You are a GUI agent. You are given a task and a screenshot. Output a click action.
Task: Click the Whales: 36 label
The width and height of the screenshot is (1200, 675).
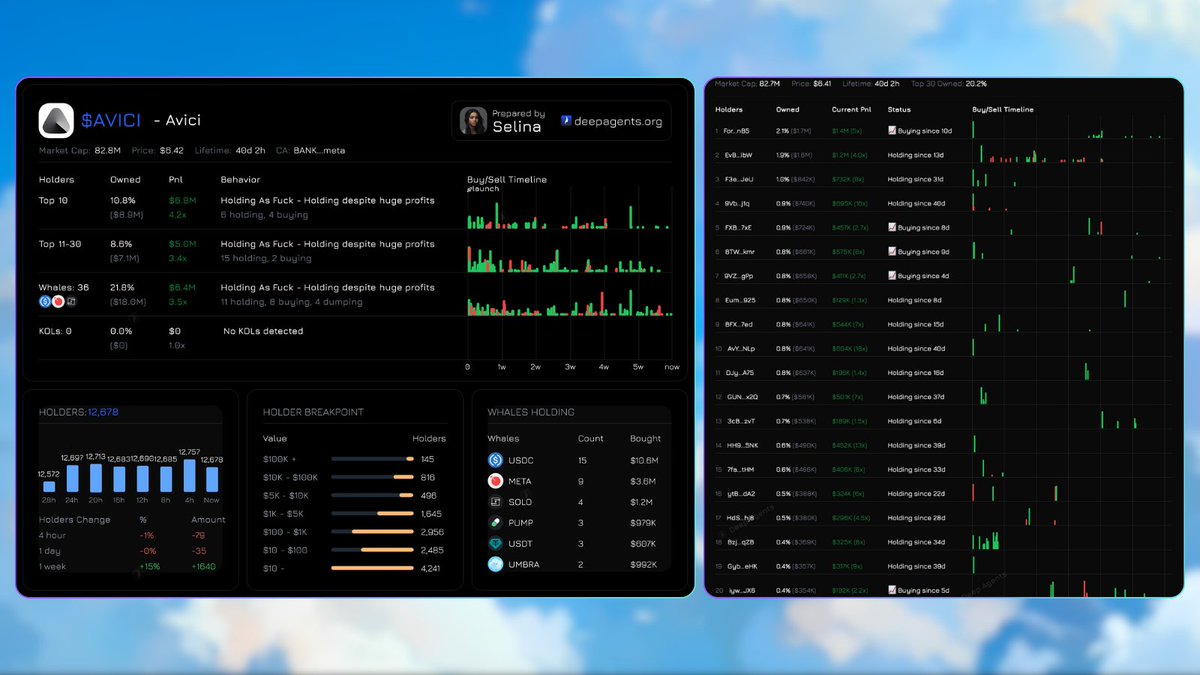tap(64, 288)
